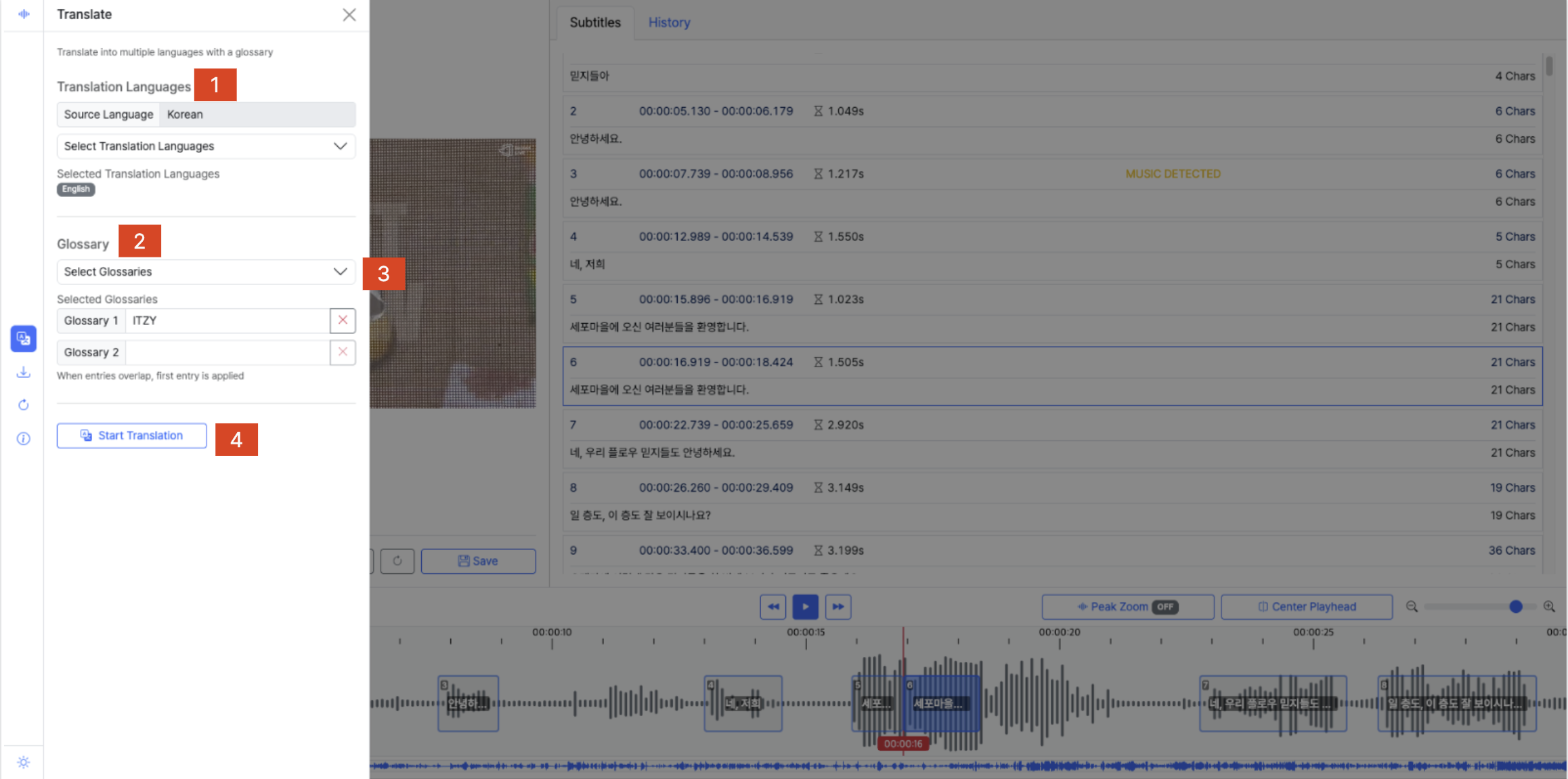
Task: Select subtitle 8 timestamp 00:00:26.260
Action: coord(716,488)
